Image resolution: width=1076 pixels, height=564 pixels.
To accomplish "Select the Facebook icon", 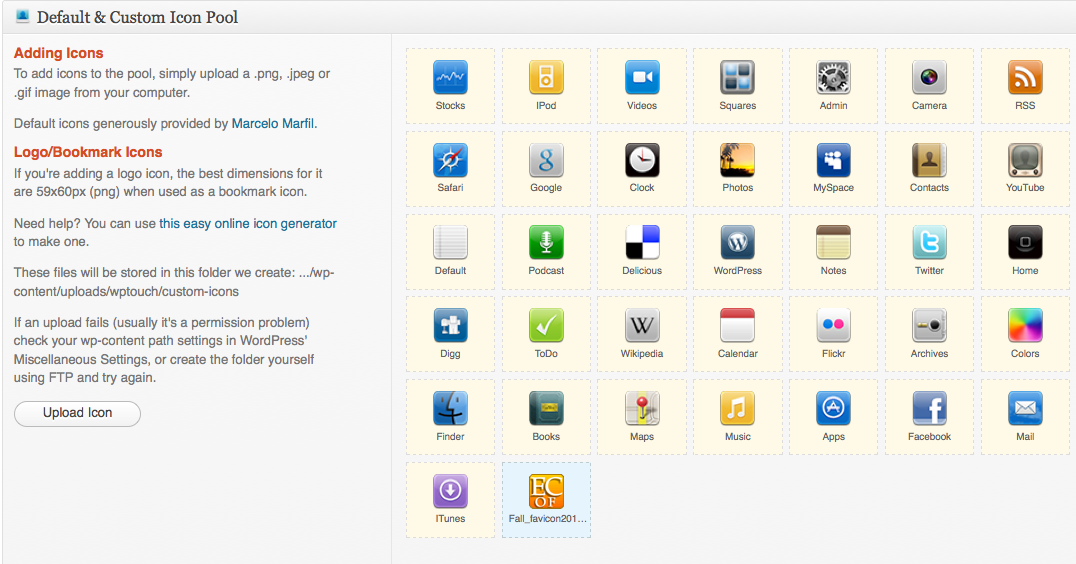I will pos(929,409).
